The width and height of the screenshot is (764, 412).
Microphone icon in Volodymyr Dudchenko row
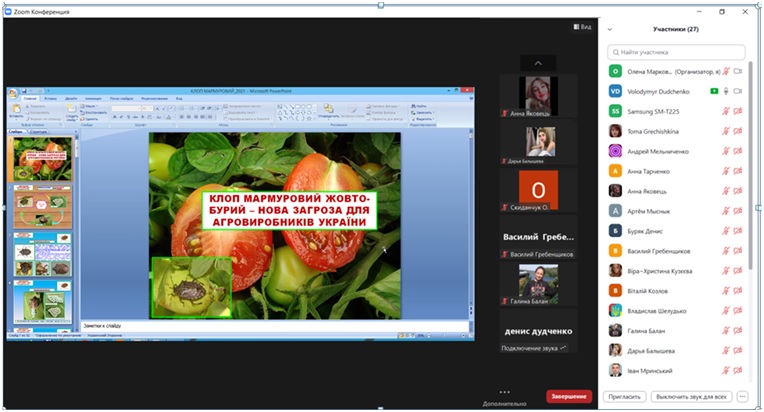726,91
